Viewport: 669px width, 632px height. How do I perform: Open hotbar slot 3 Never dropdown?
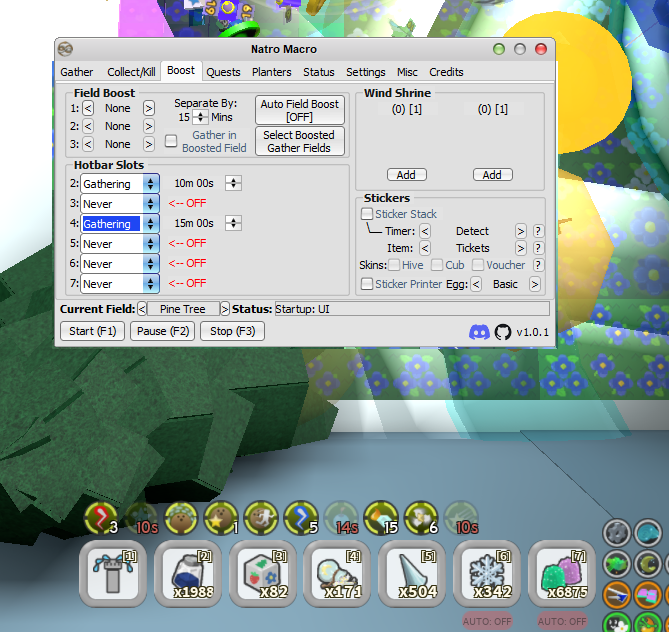tap(120, 204)
